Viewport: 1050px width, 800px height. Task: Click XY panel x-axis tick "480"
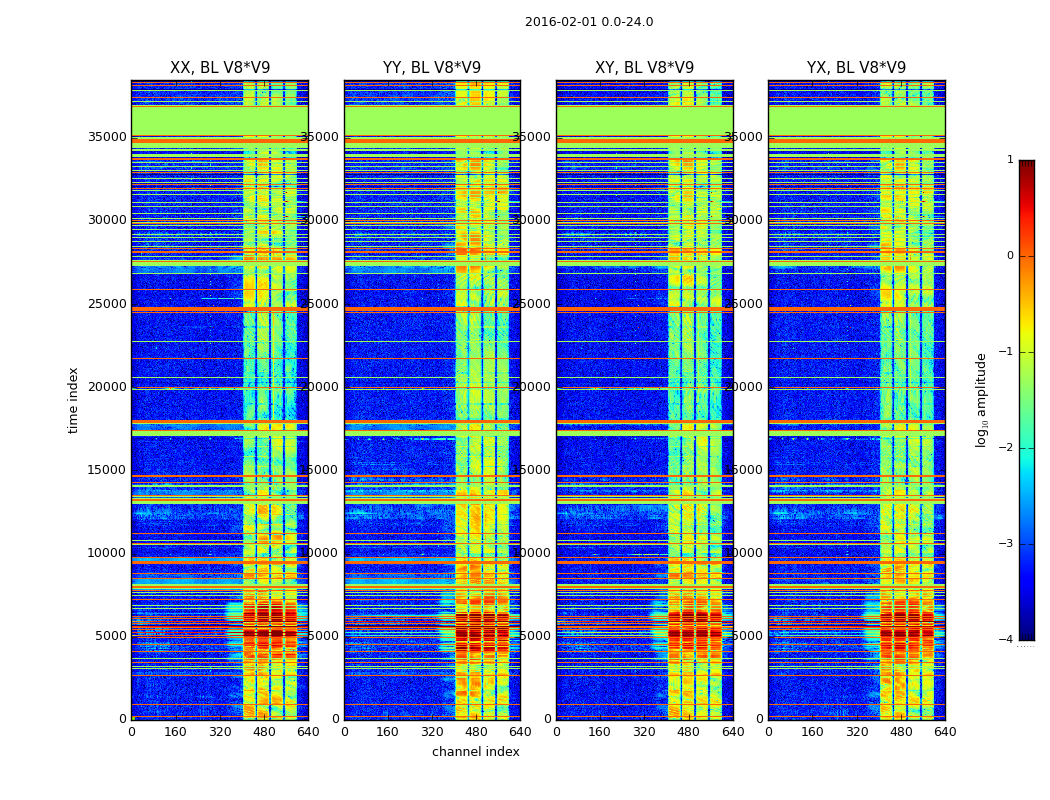coord(688,732)
